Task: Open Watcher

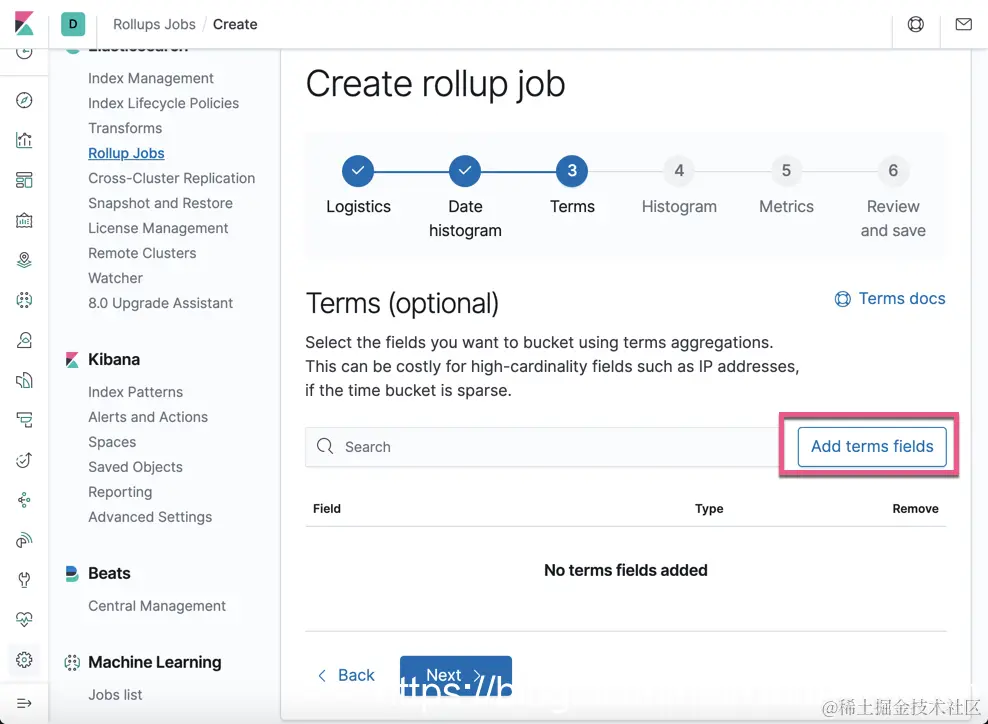Action: [x=115, y=278]
